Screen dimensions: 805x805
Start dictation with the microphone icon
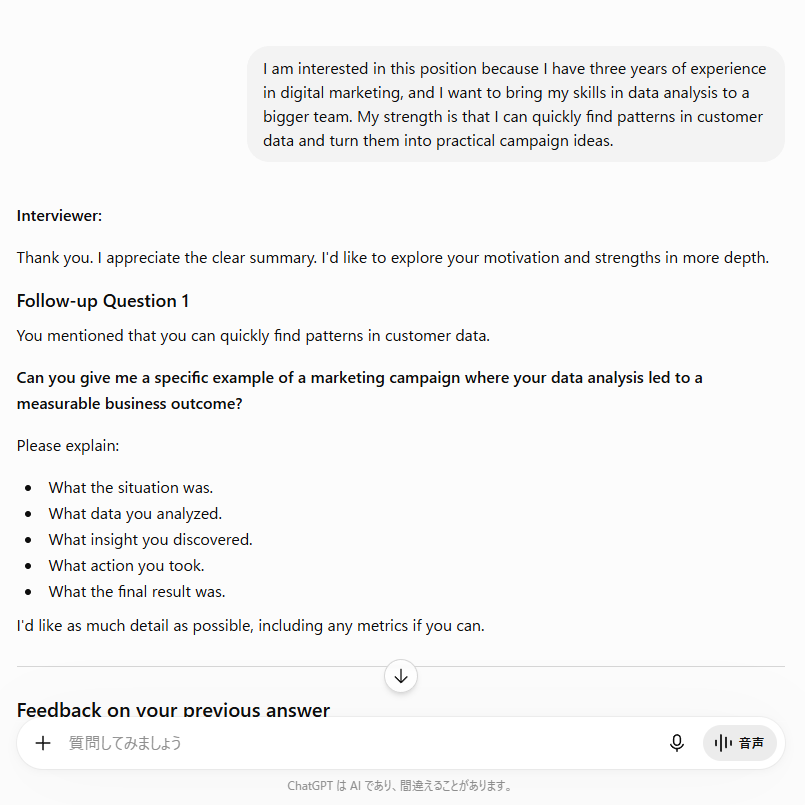pyautogui.click(x=677, y=743)
